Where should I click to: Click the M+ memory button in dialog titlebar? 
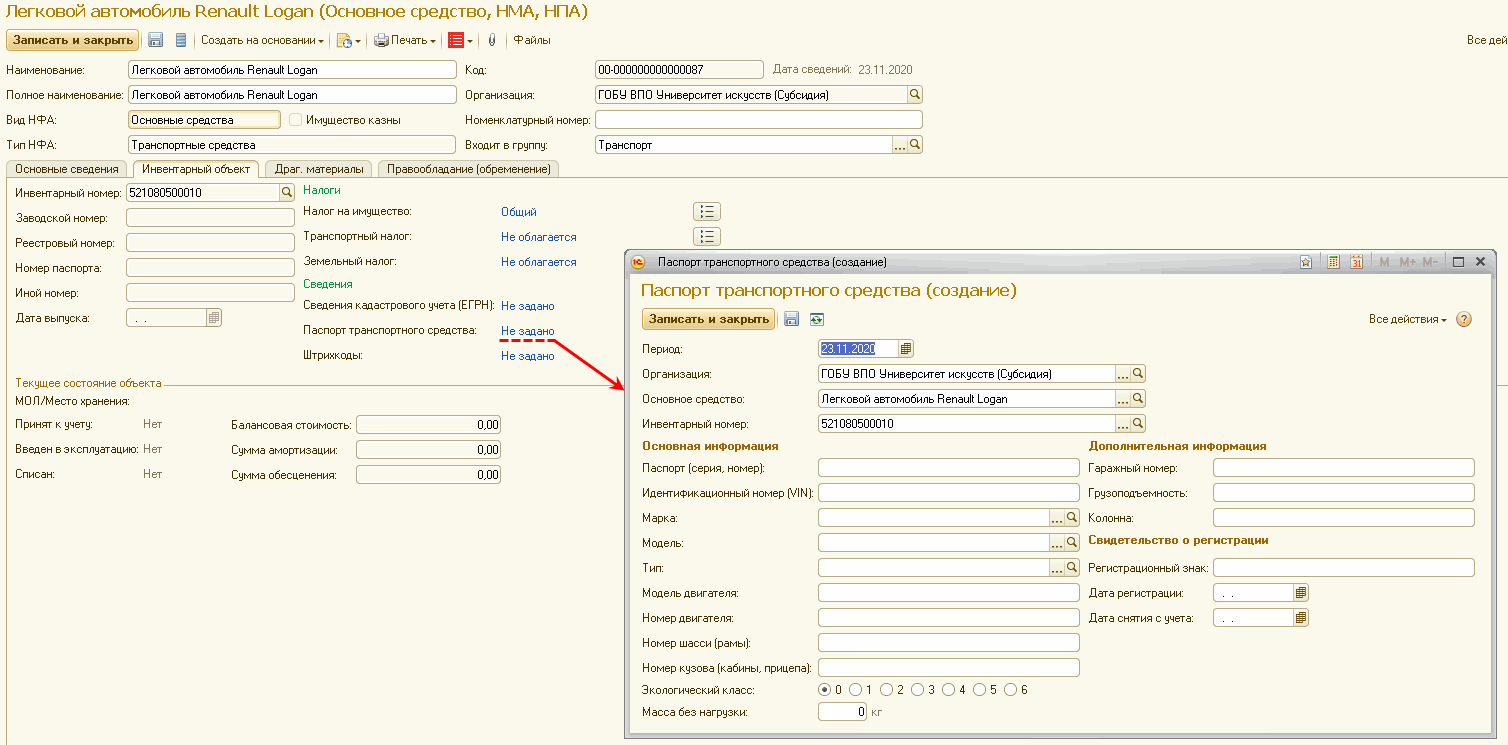click(x=1407, y=262)
